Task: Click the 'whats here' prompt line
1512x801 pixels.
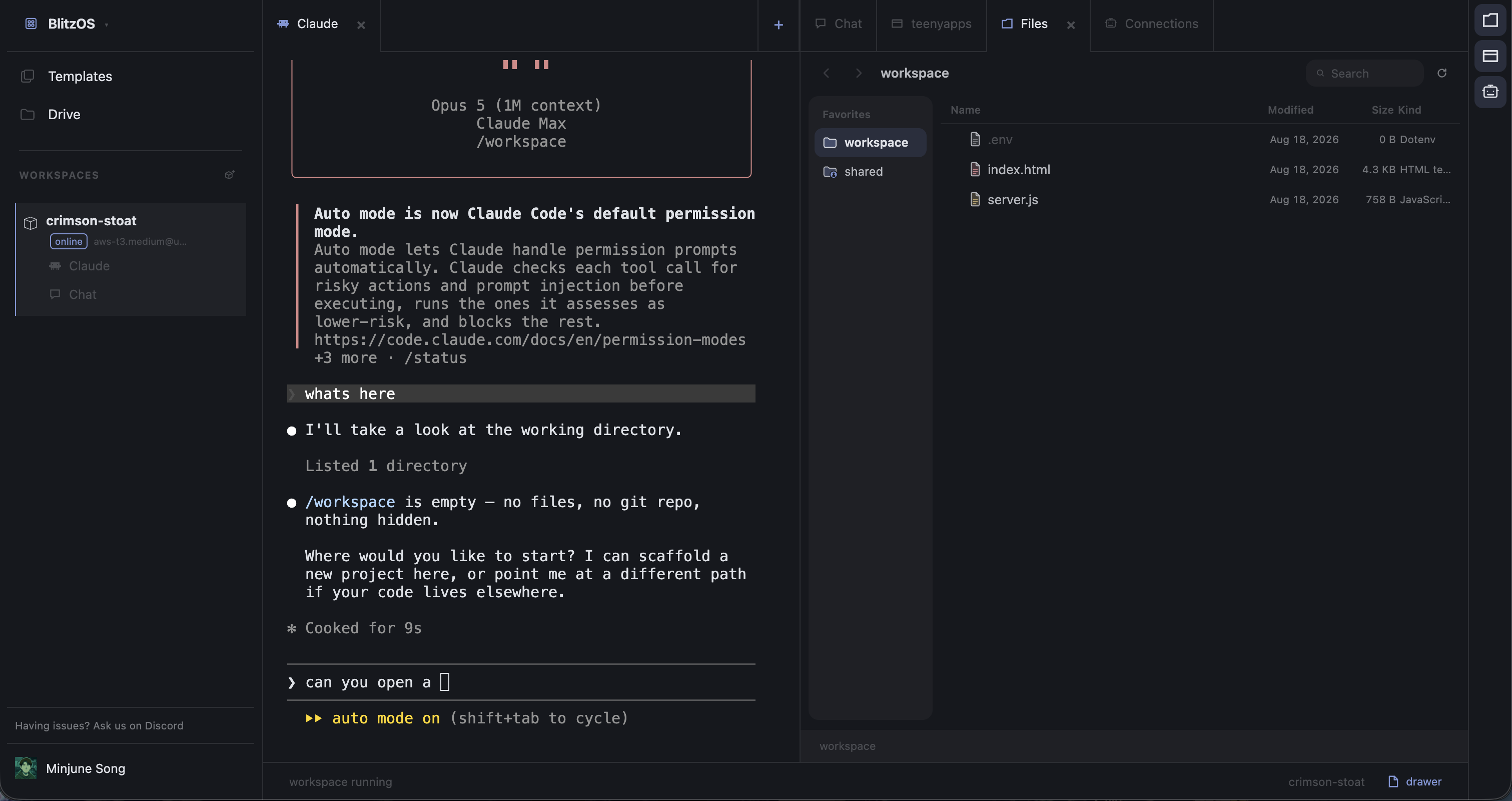Action: [x=521, y=393]
